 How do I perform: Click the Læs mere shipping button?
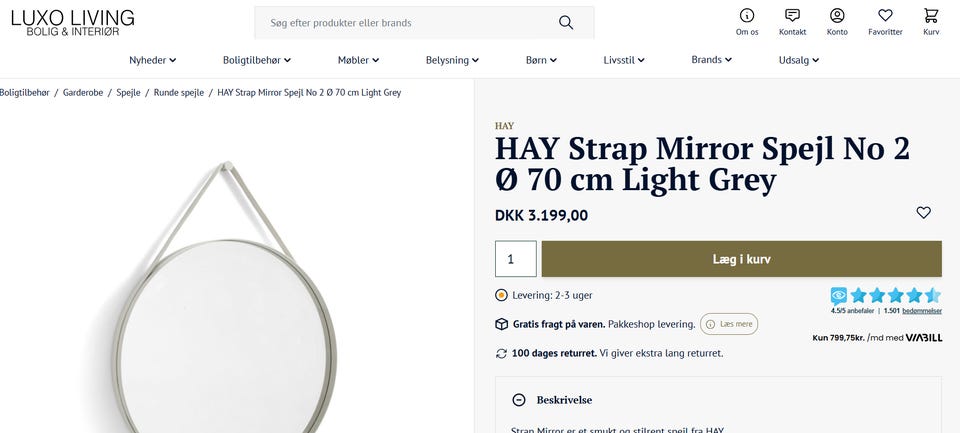click(729, 324)
